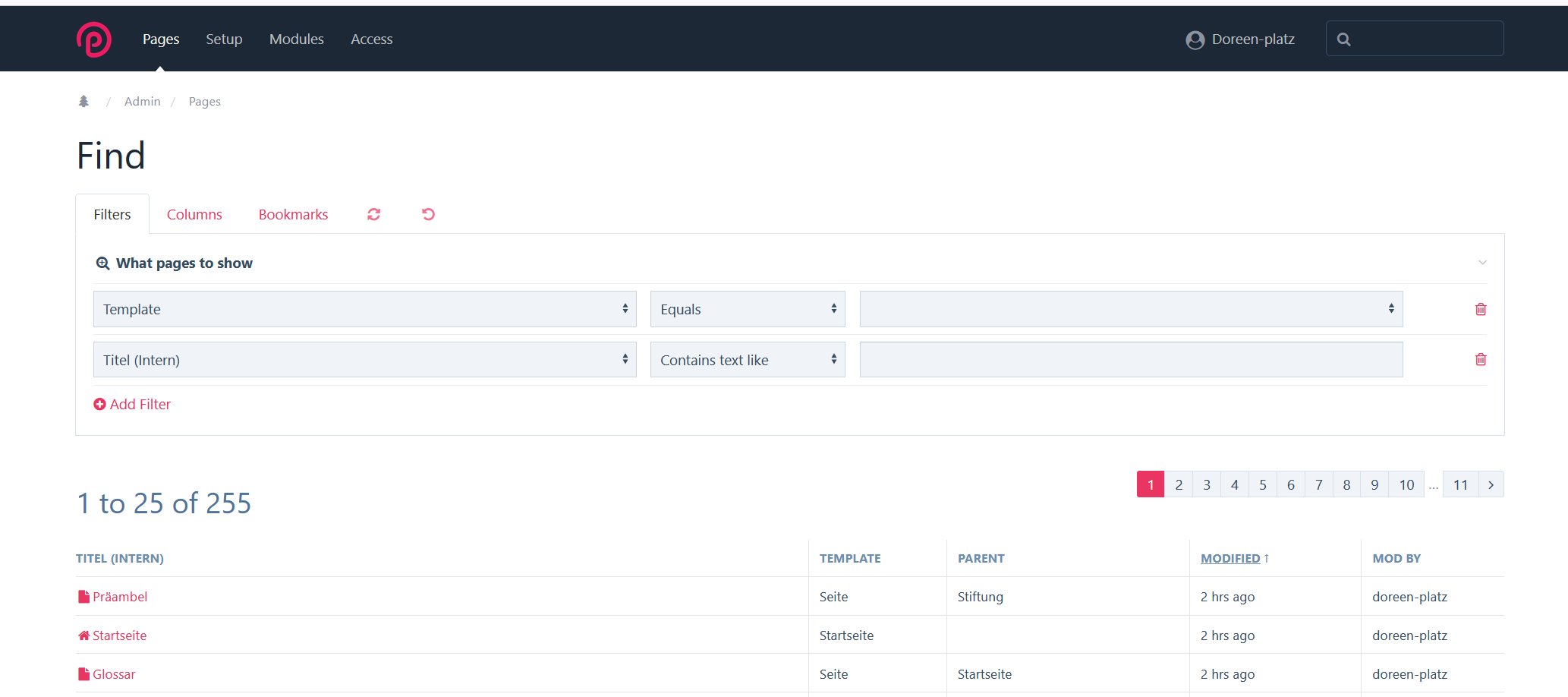Open the Equals operator dropdown
Screen dimensions: 1568x697
pos(747,309)
